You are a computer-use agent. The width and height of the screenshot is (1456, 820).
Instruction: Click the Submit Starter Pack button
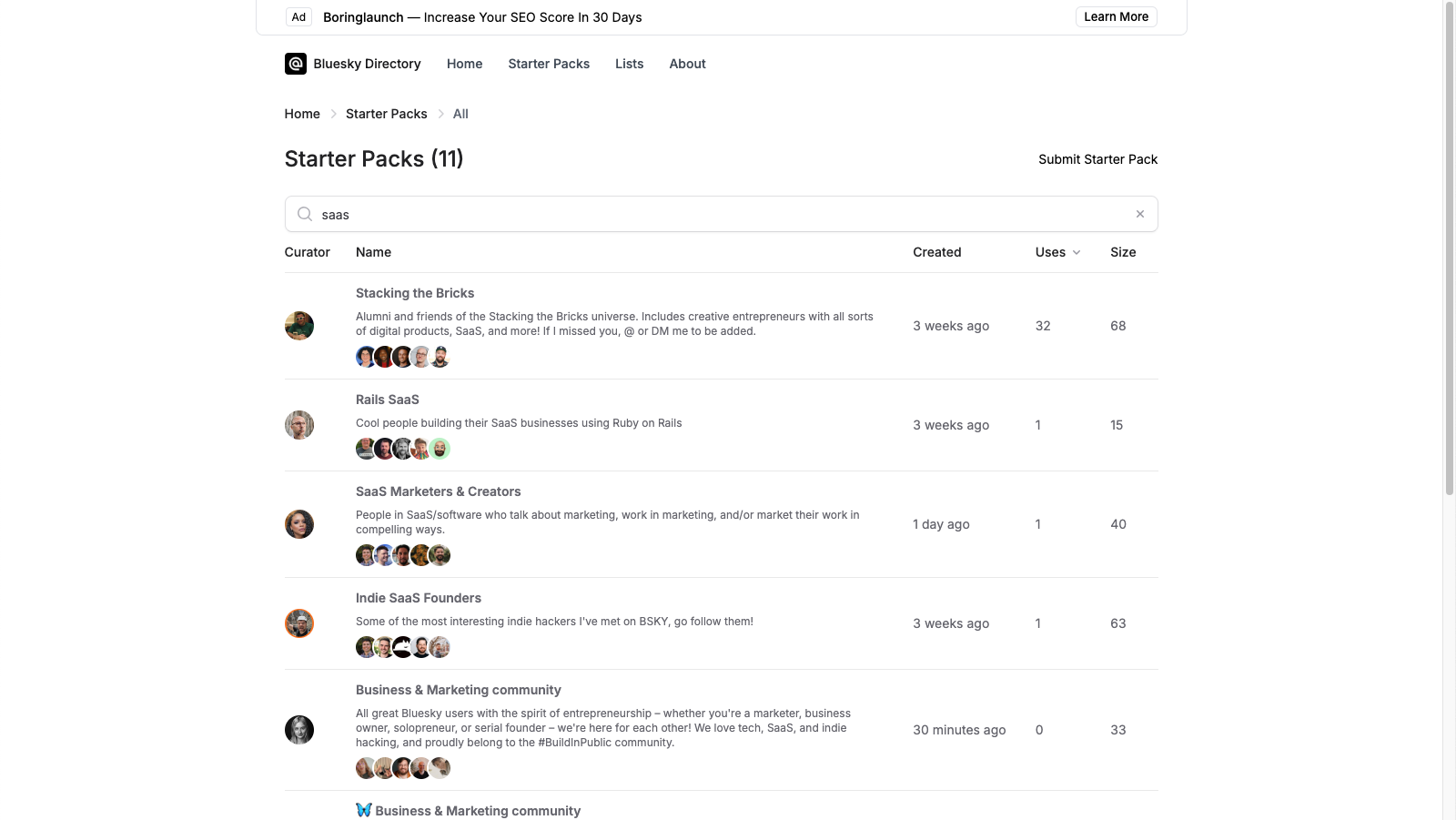1097,159
